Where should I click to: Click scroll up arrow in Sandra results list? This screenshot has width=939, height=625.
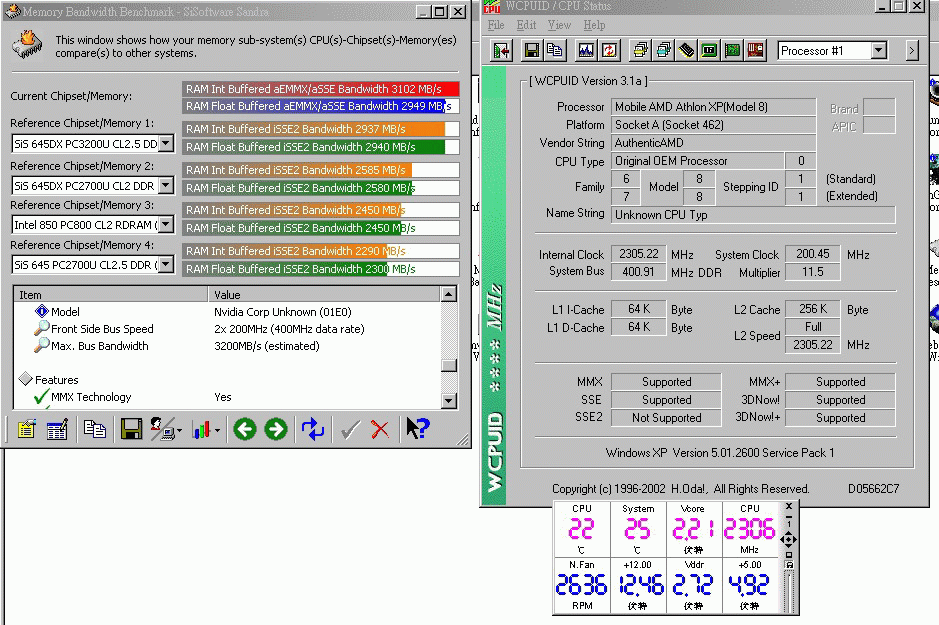click(449, 294)
